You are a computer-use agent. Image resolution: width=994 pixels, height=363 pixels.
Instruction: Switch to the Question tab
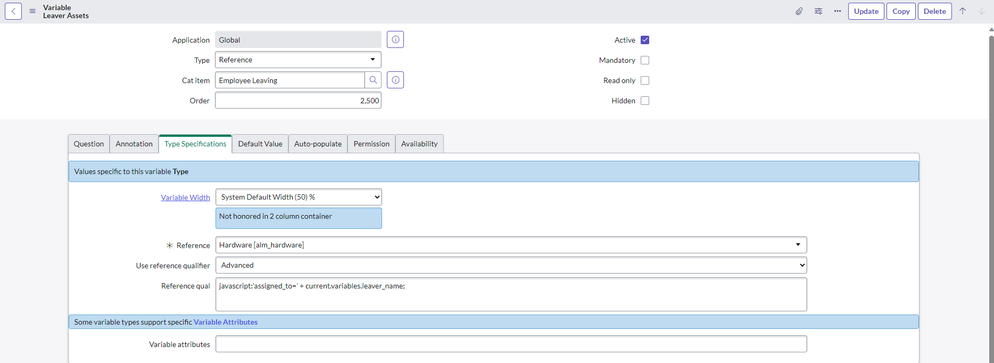89,144
